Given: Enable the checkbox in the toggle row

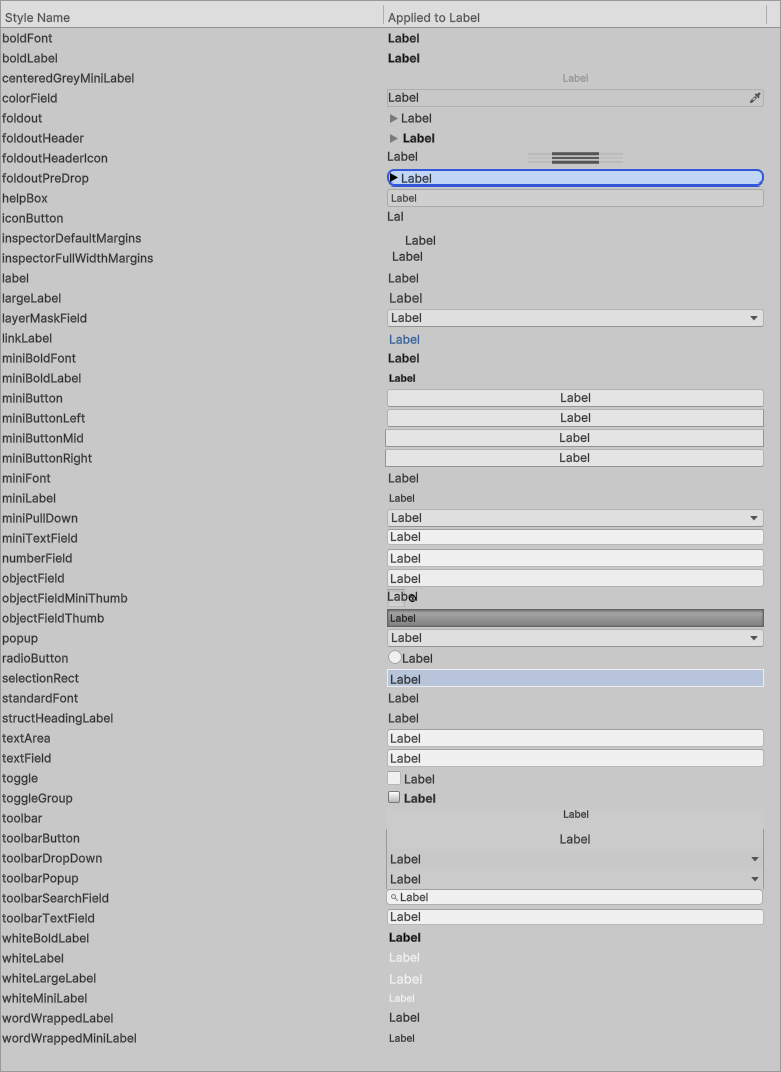Looking at the screenshot, I should coord(394,778).
